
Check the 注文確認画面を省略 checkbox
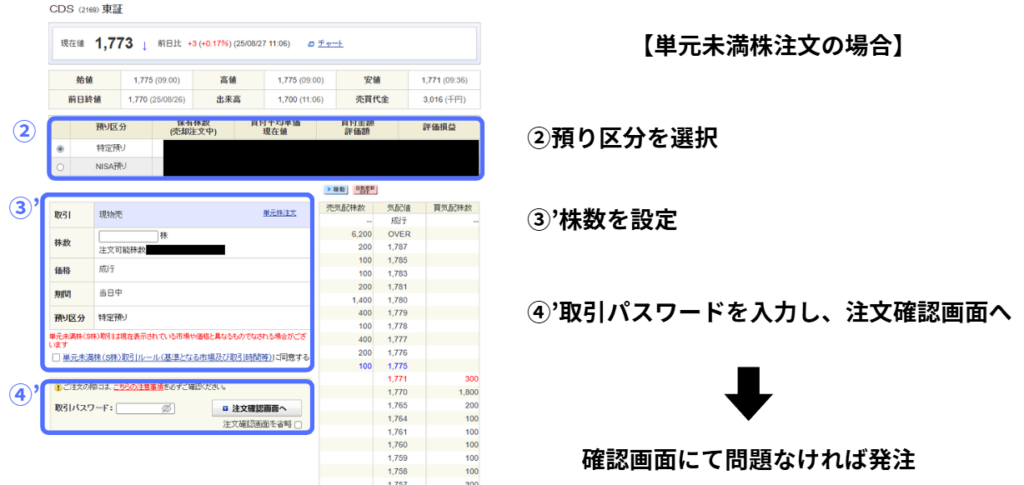pyautogui.click(x=297, y=425)
